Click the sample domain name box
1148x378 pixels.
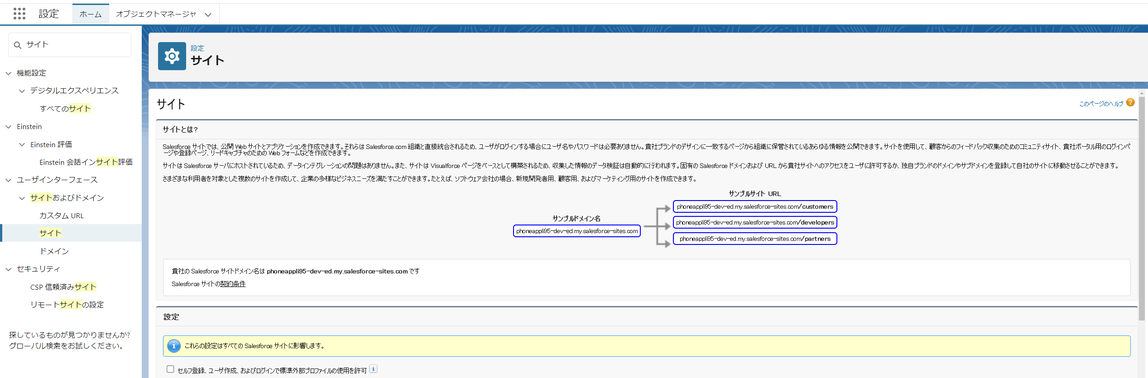[x=577, y=230]
